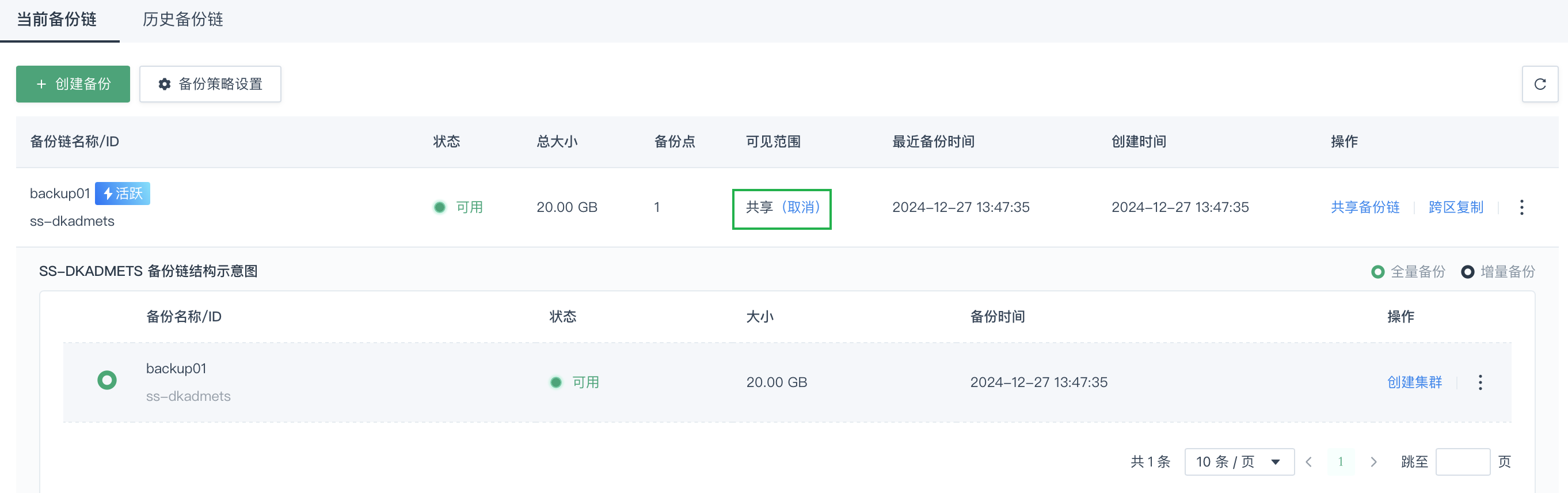The image size is (1568, 493).
Task: Go to the previous page arrow
Action: coord(1309,462)
